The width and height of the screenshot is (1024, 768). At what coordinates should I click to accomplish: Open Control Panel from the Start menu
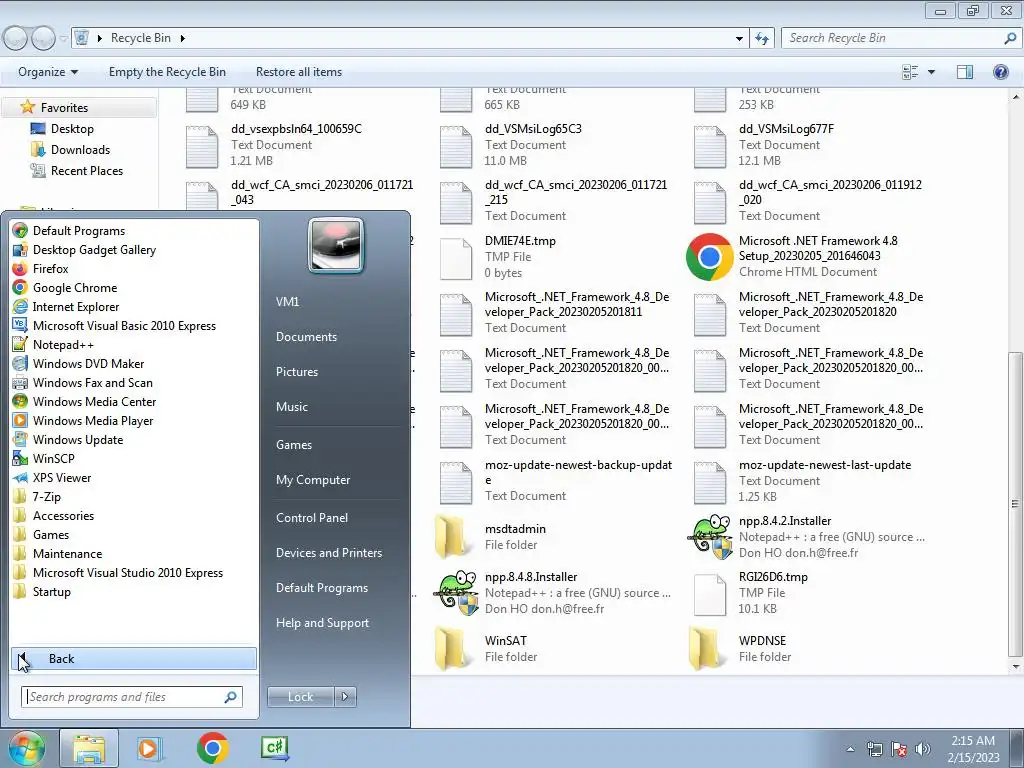point(312,518)
